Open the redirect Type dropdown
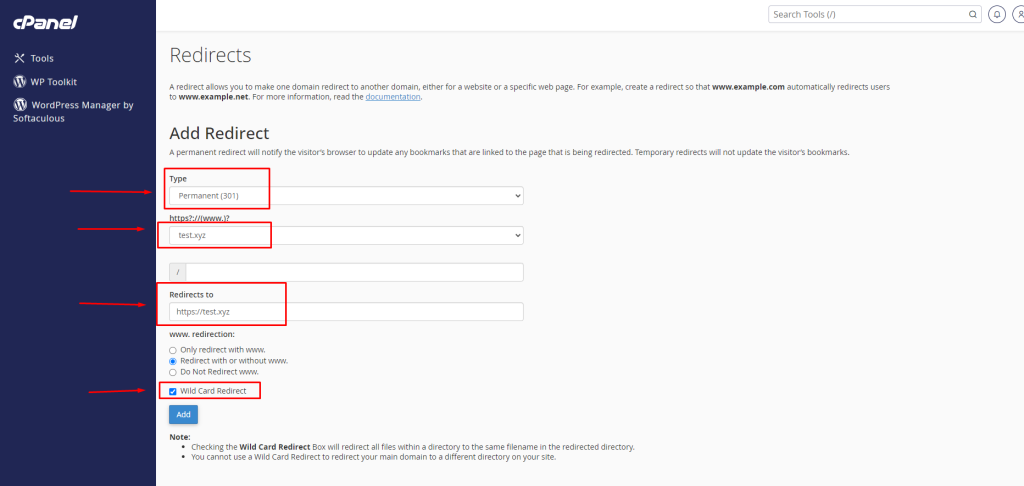Image resolution: width=1024 pixels, height=486 pixels. pyautogui.click(x=346, y=196)
